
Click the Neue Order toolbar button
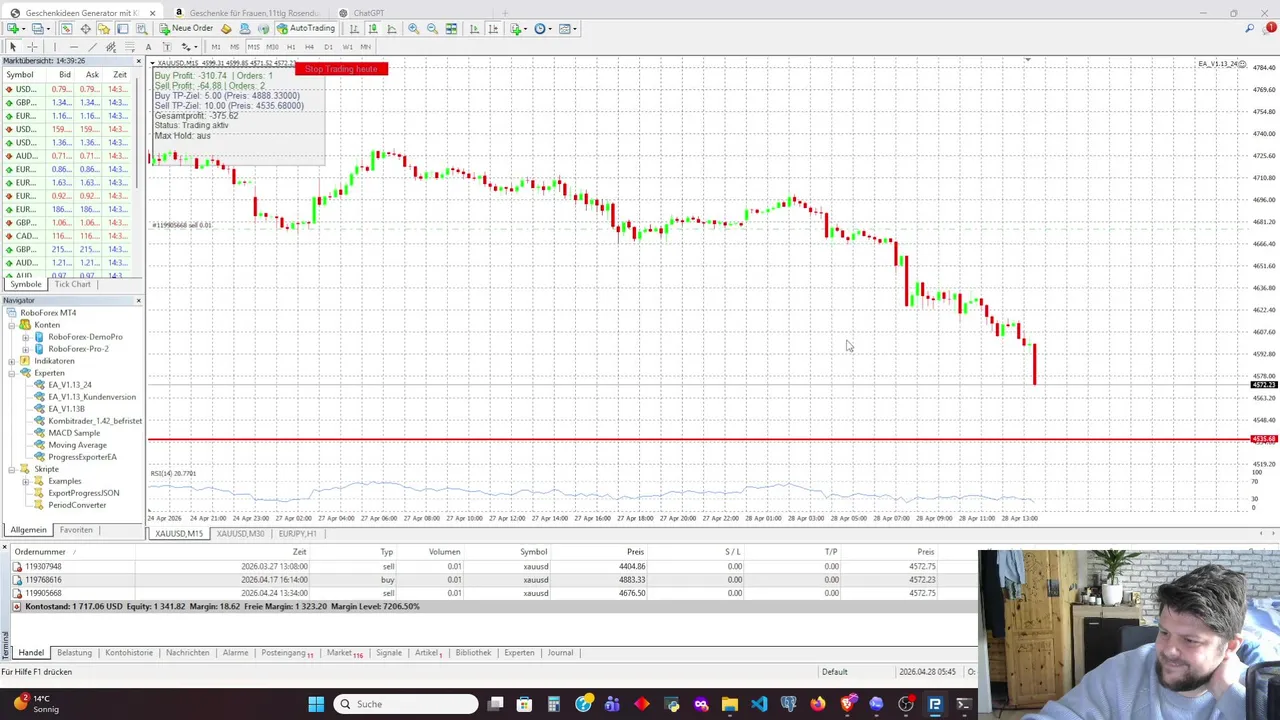click(187, 28)
